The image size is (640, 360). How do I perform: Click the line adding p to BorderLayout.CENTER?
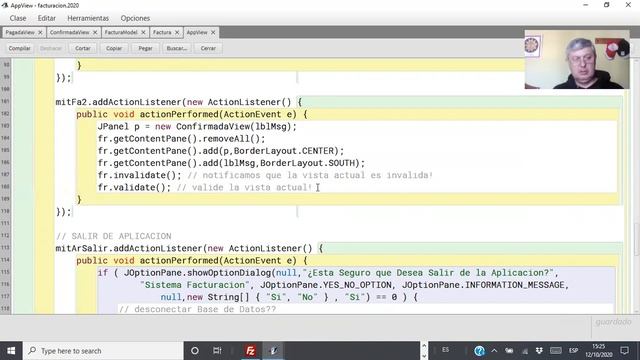click(221, 151)
